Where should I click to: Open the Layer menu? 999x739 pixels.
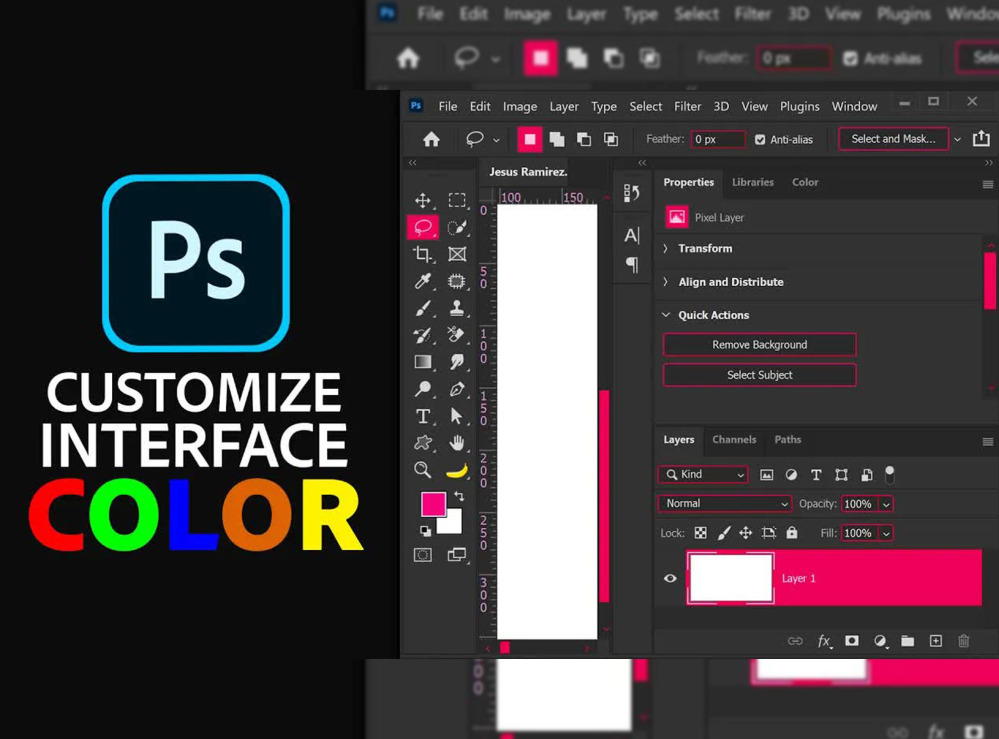click(x=564, y=106)
